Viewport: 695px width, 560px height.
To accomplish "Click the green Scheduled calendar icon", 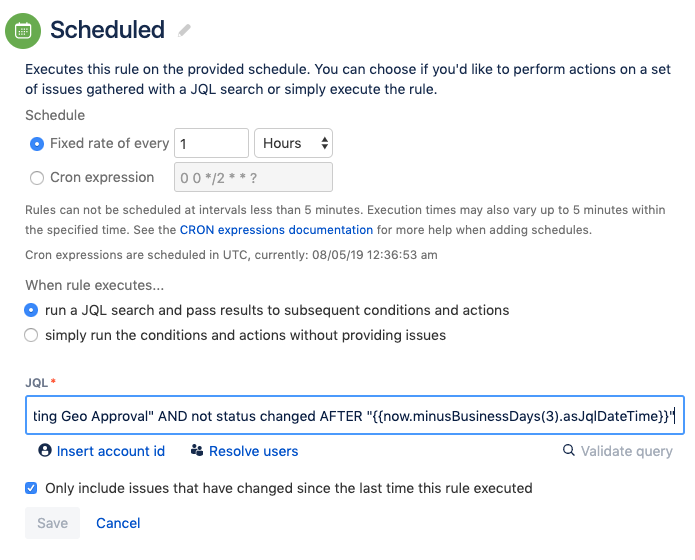I will click(23, 30).
